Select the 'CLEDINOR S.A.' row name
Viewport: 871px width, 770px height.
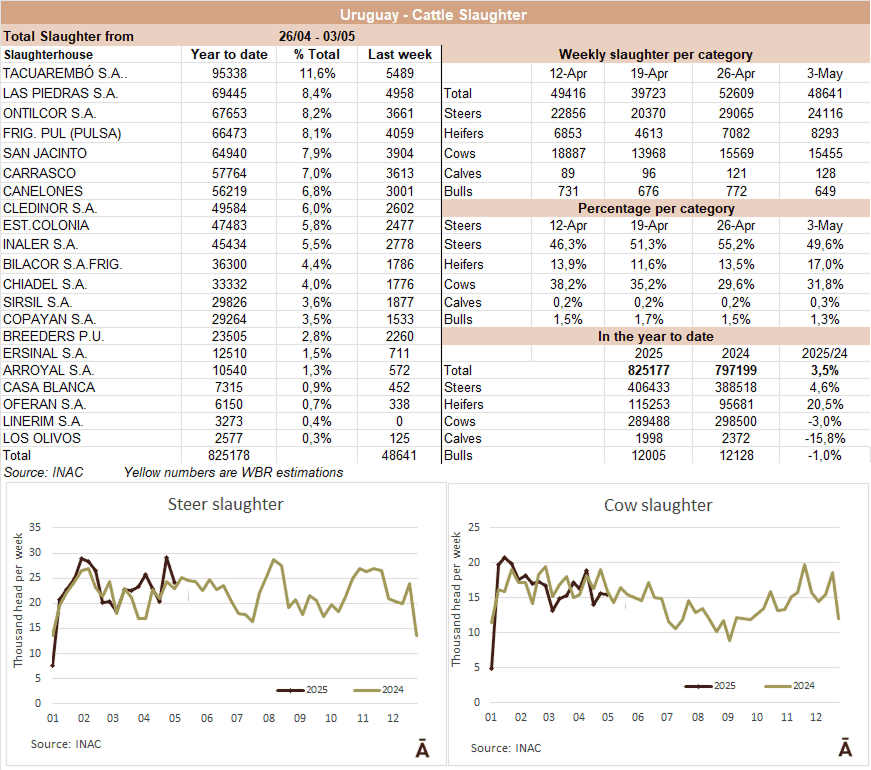[x=50, y=208]
